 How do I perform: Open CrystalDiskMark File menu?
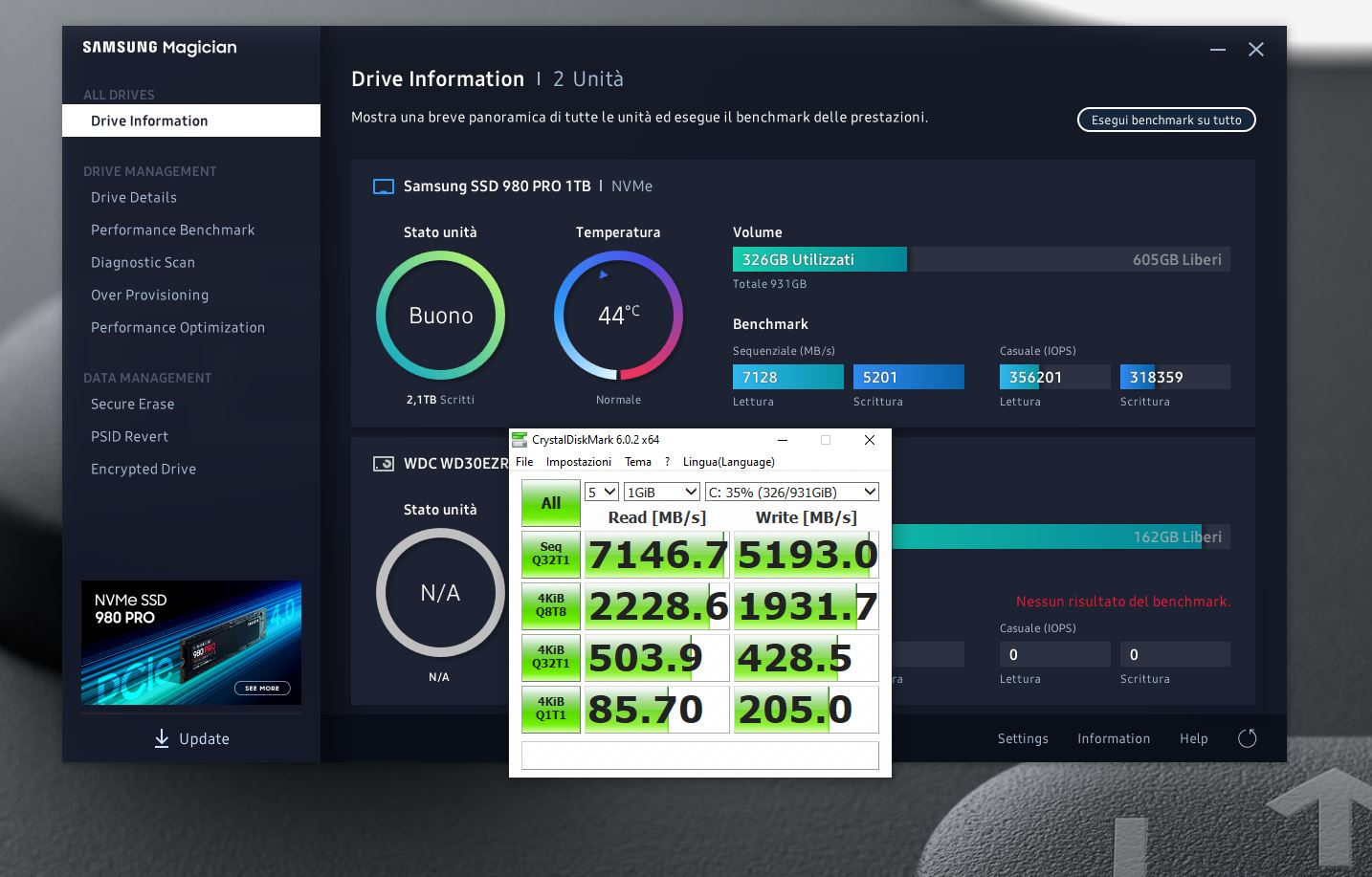pos(524,462)
